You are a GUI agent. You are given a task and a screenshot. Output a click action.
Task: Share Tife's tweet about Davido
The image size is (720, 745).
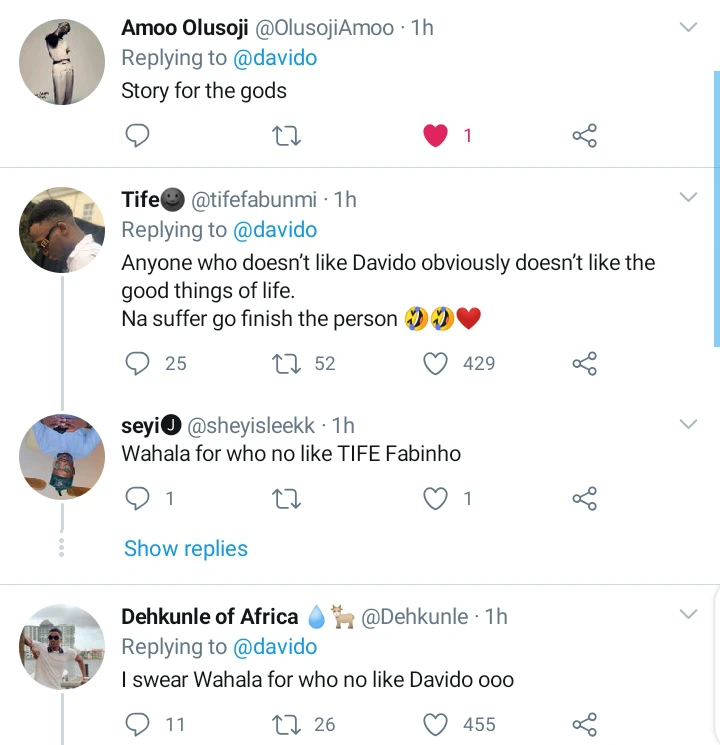584,363
